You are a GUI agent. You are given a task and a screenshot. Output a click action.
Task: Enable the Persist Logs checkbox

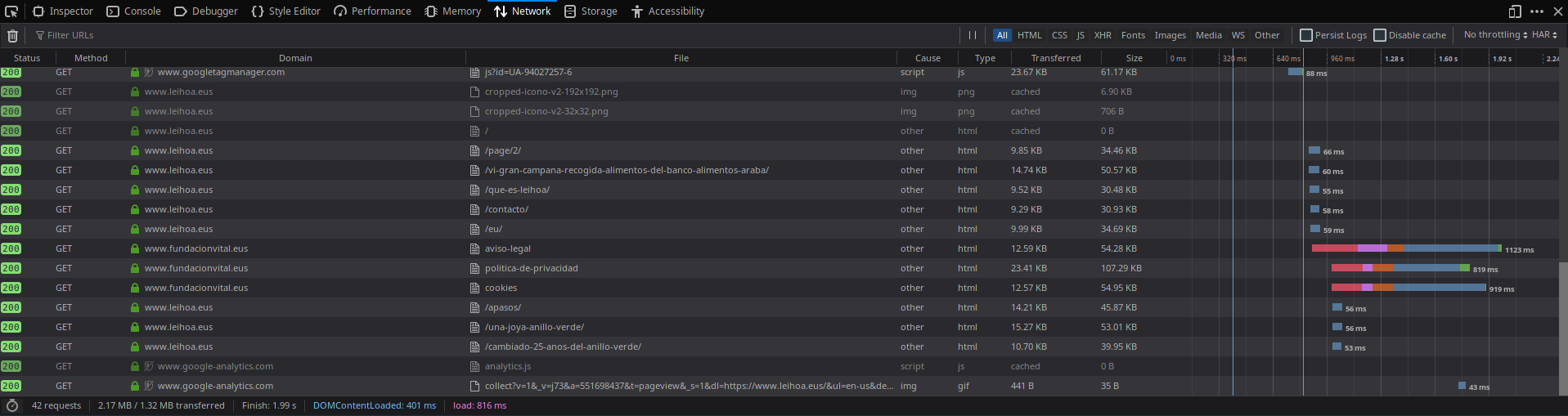pos(1306,35)
